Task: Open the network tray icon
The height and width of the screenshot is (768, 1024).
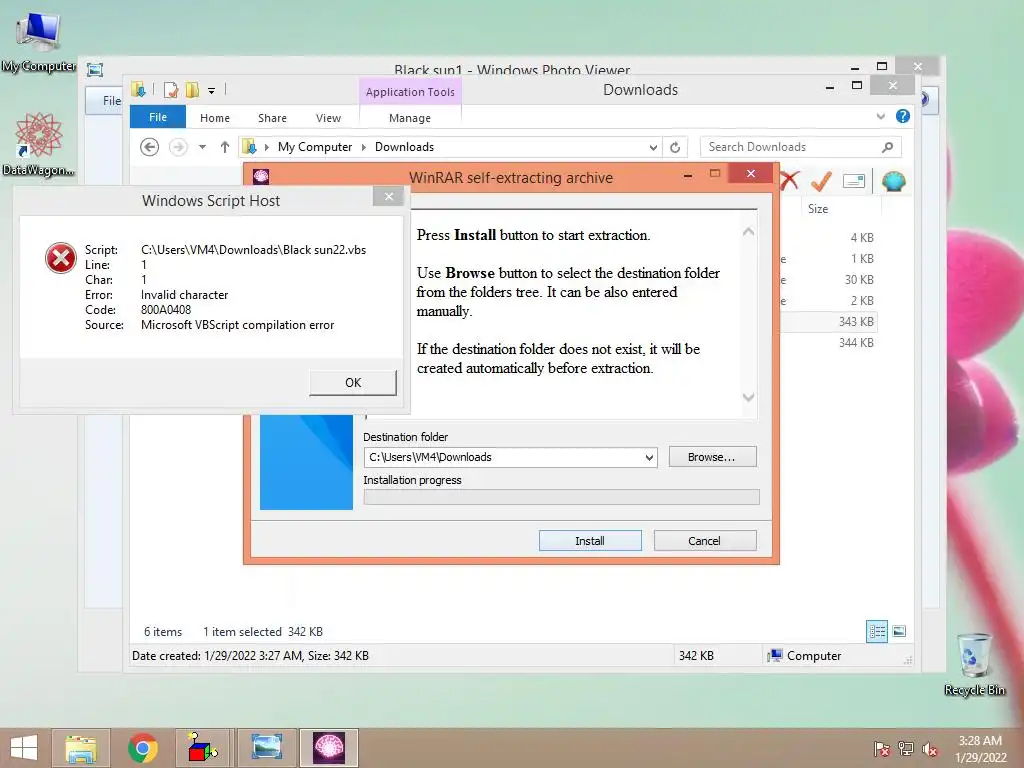Action: pyautogui.click(x=906, y=749)
